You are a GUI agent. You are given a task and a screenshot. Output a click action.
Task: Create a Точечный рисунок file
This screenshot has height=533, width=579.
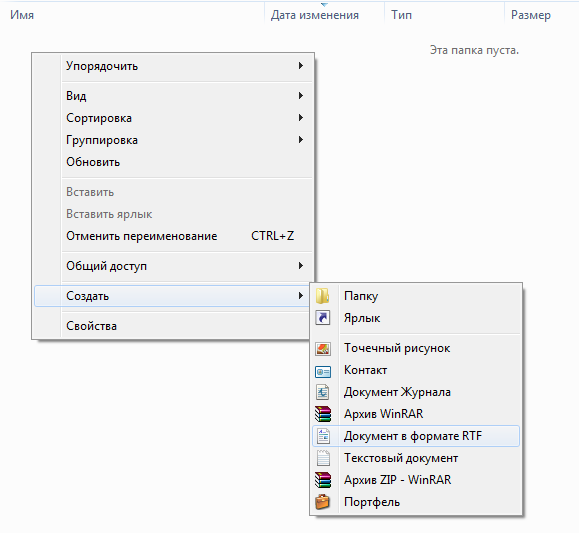pyautogui.click(x=416, y=348)
